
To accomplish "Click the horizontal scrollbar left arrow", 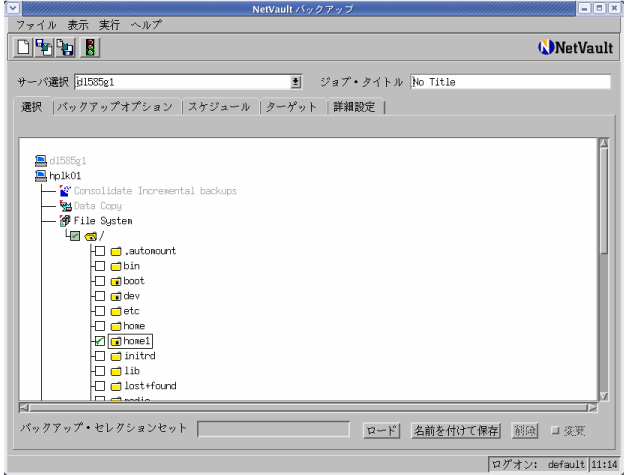I will [x=24, y=408].
